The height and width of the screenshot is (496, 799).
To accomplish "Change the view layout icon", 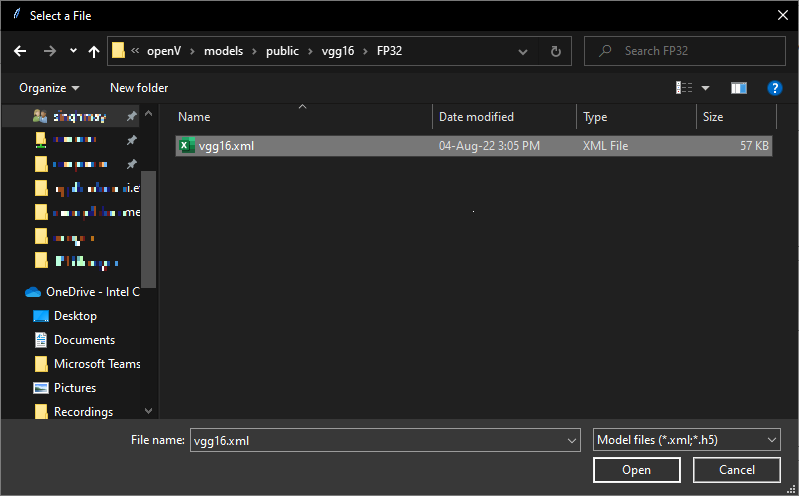I will coord(684,88).
